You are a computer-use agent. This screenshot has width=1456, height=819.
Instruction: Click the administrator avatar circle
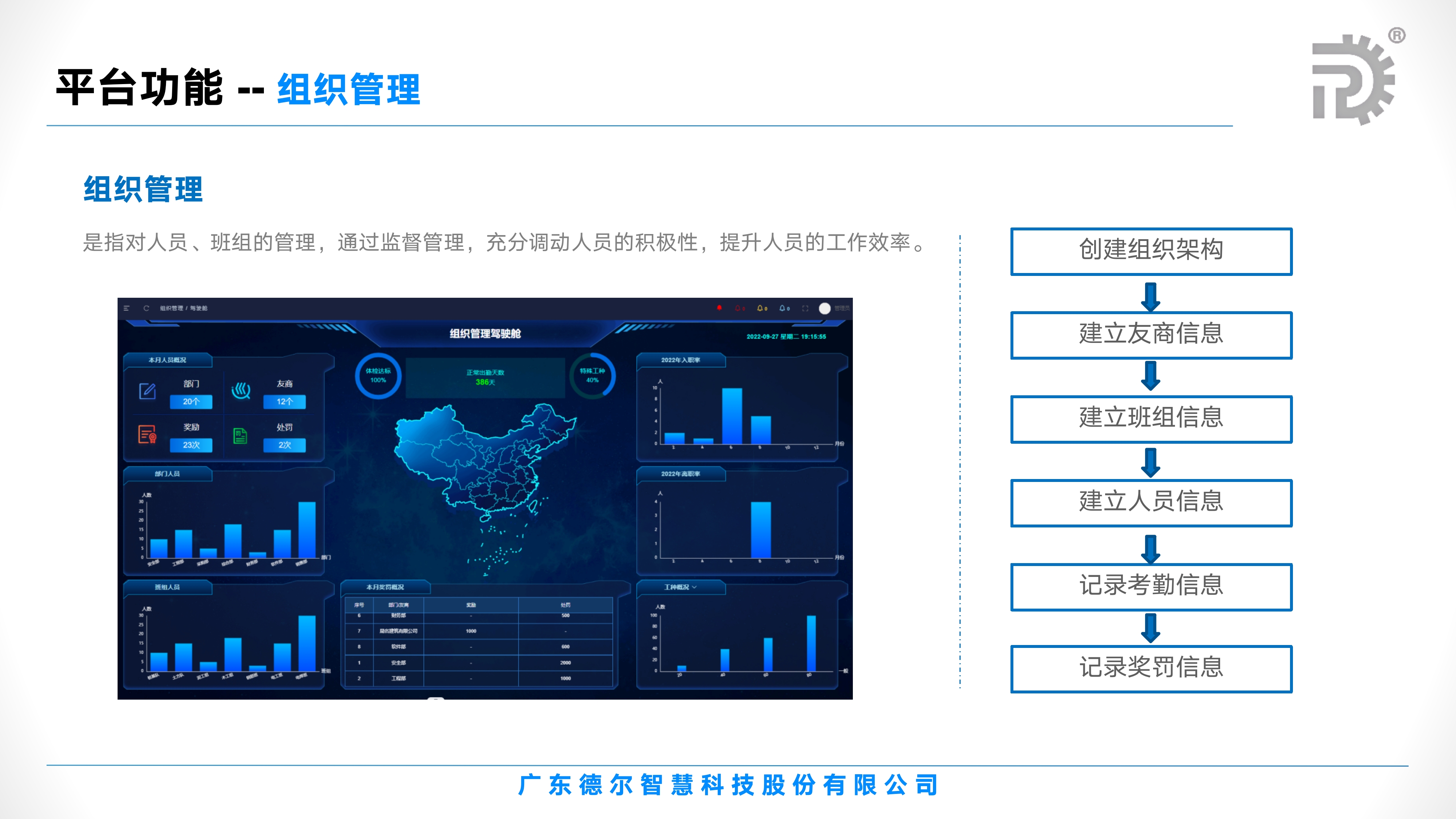point(825,308)
